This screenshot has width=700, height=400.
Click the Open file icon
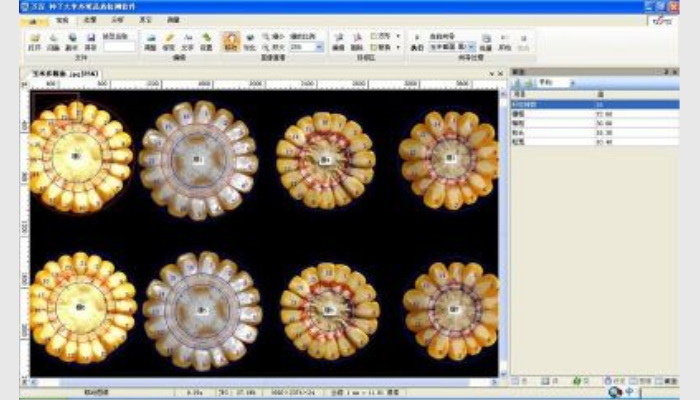(x=35, y=39)
